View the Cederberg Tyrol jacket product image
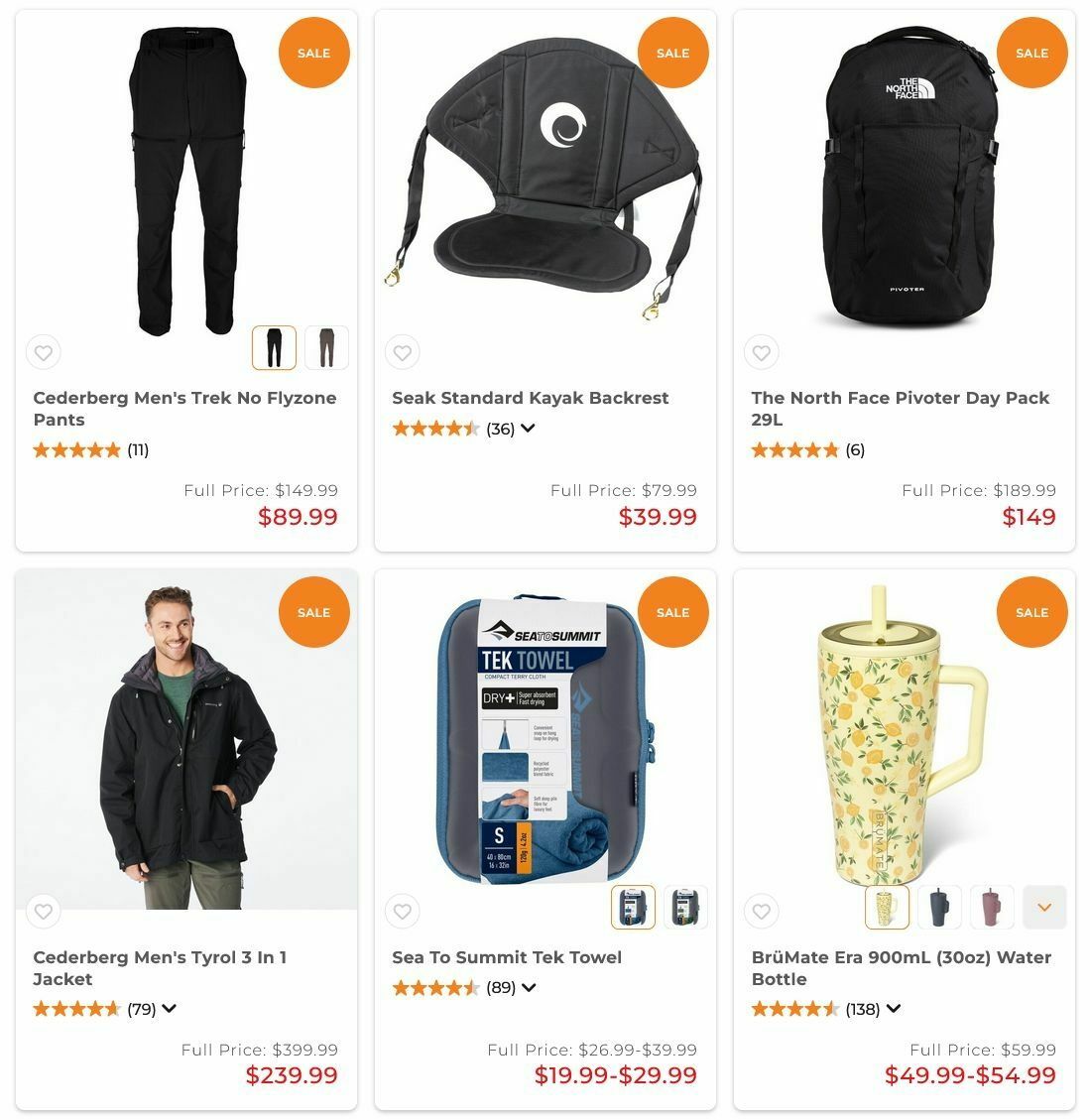The width and height of the screenshot is (1090, 1120). pos(186,739)
